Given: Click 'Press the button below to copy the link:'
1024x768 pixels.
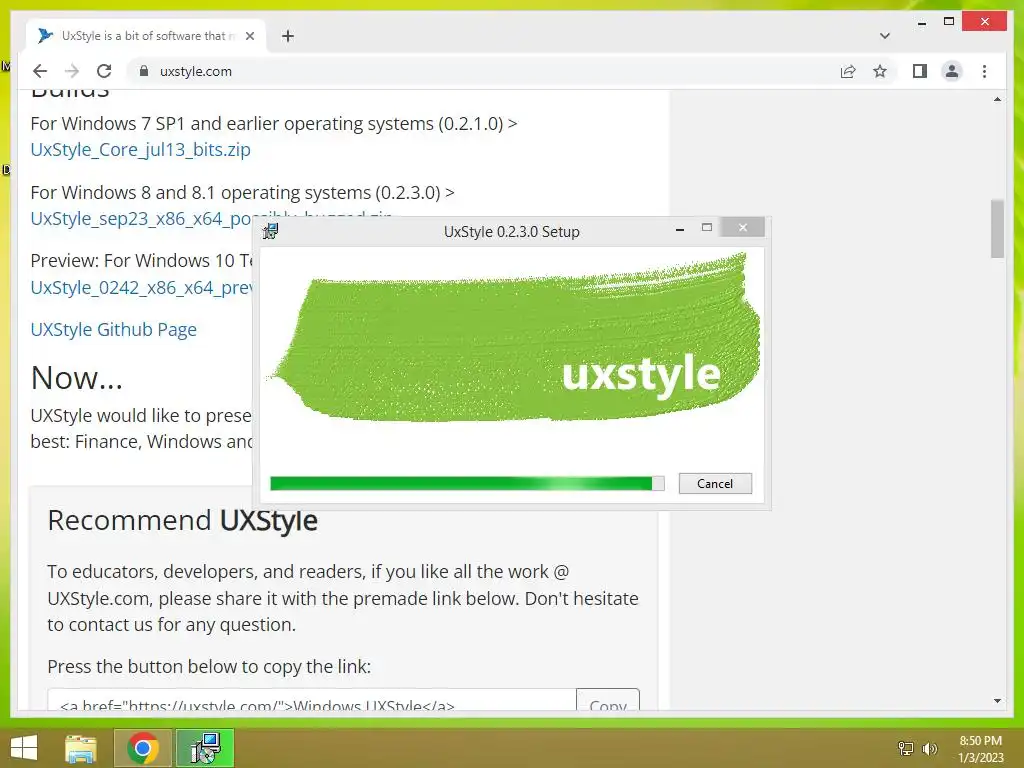Looking at the screenshot, I should [x=209, y=667].
